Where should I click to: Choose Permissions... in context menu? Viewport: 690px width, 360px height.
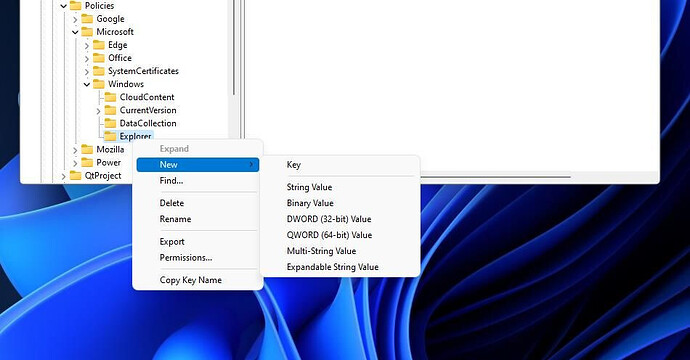(x=186, y=257)
